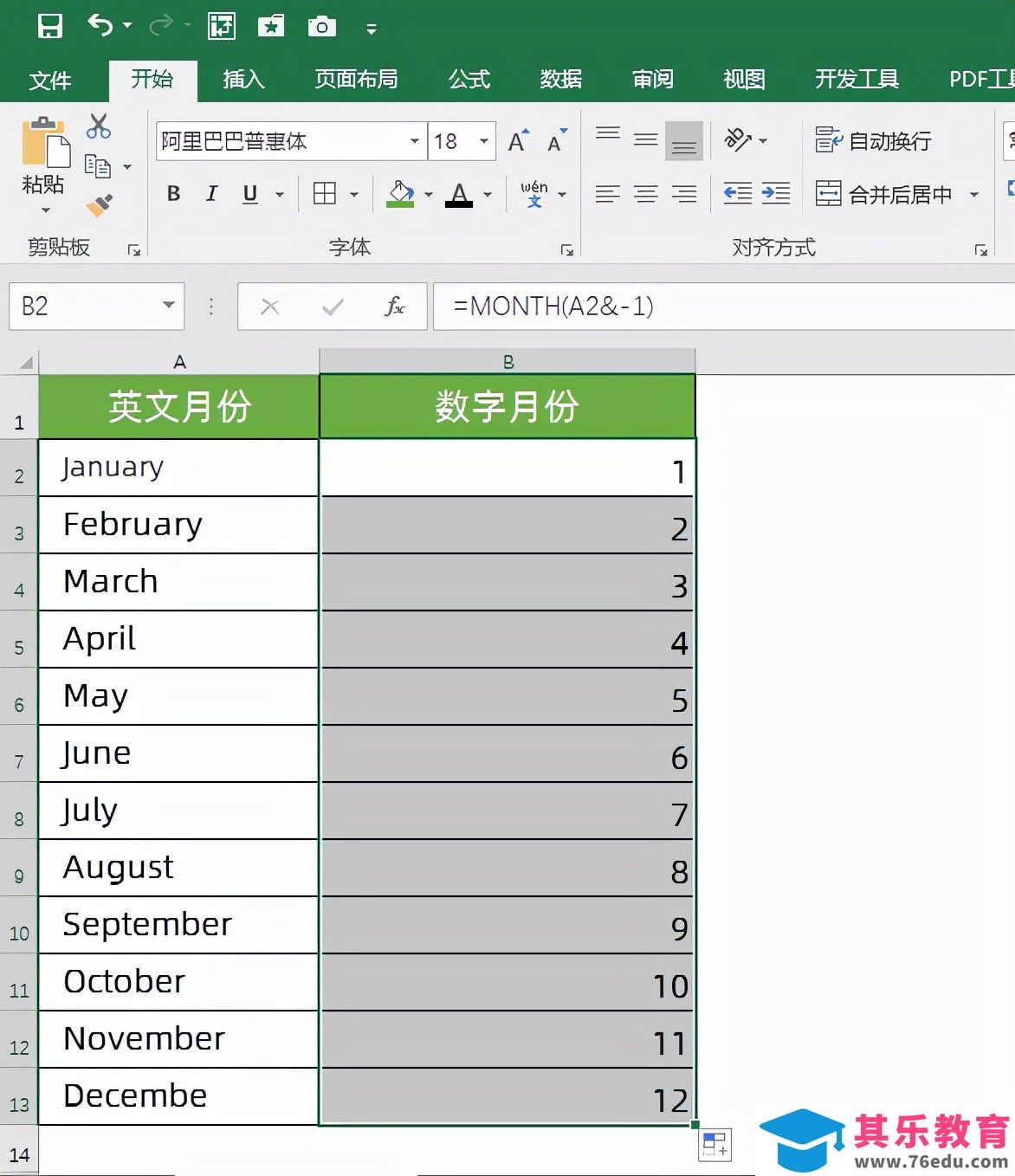Open the 数据 tab
Screen dimensions: 1015x1176
pos(561,80)
